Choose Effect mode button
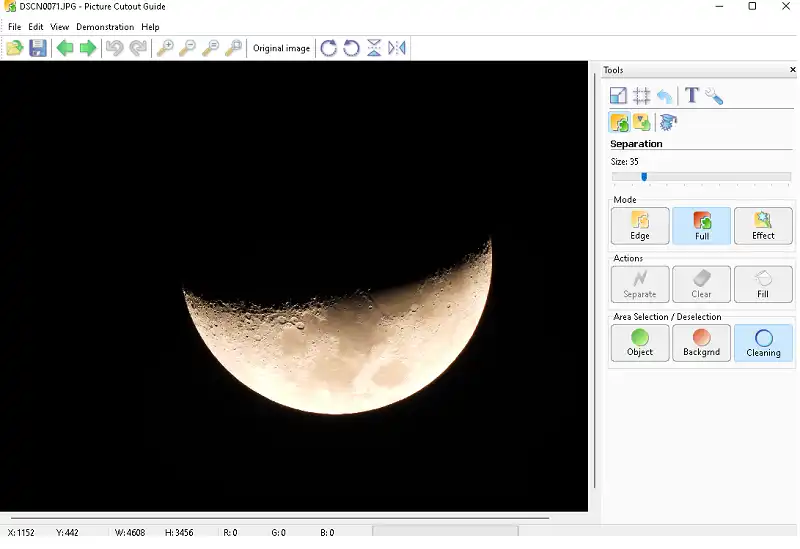 click(x=763, y=226)
